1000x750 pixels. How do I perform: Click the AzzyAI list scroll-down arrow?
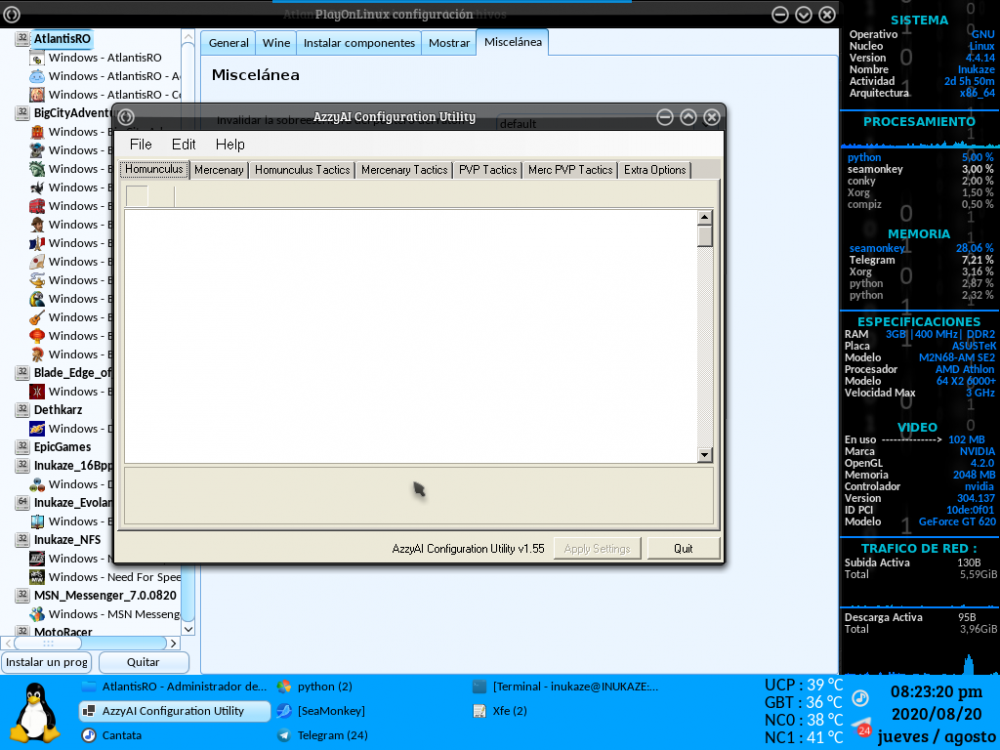[x=704, y=455]
